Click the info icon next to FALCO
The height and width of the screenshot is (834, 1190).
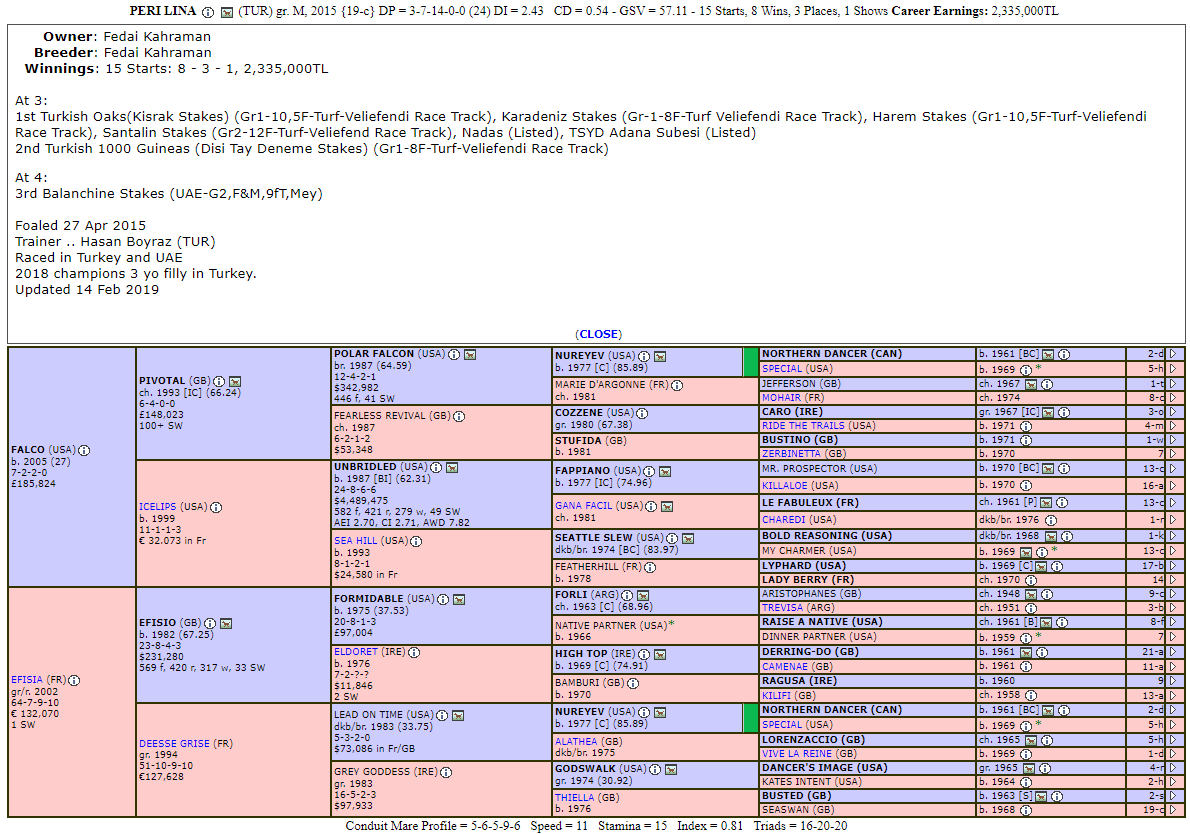[x=84, y=450]
